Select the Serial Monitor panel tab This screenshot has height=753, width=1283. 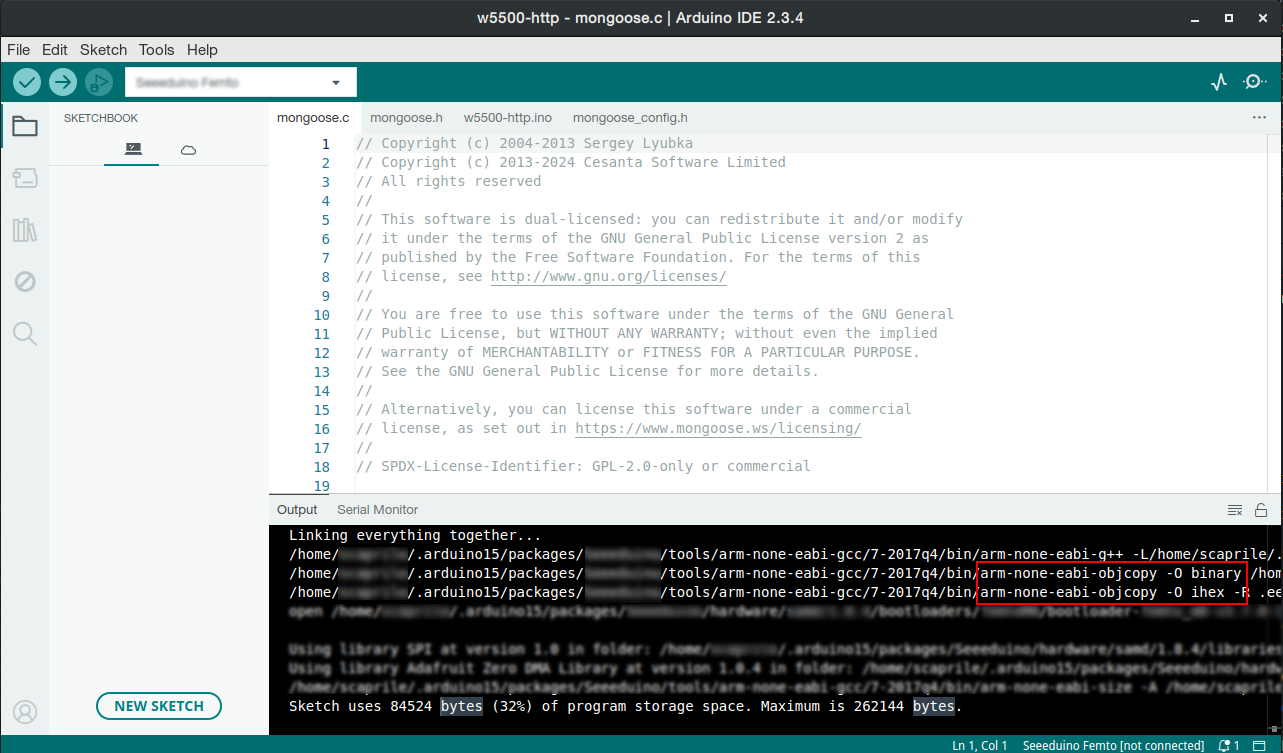point(377,510)
